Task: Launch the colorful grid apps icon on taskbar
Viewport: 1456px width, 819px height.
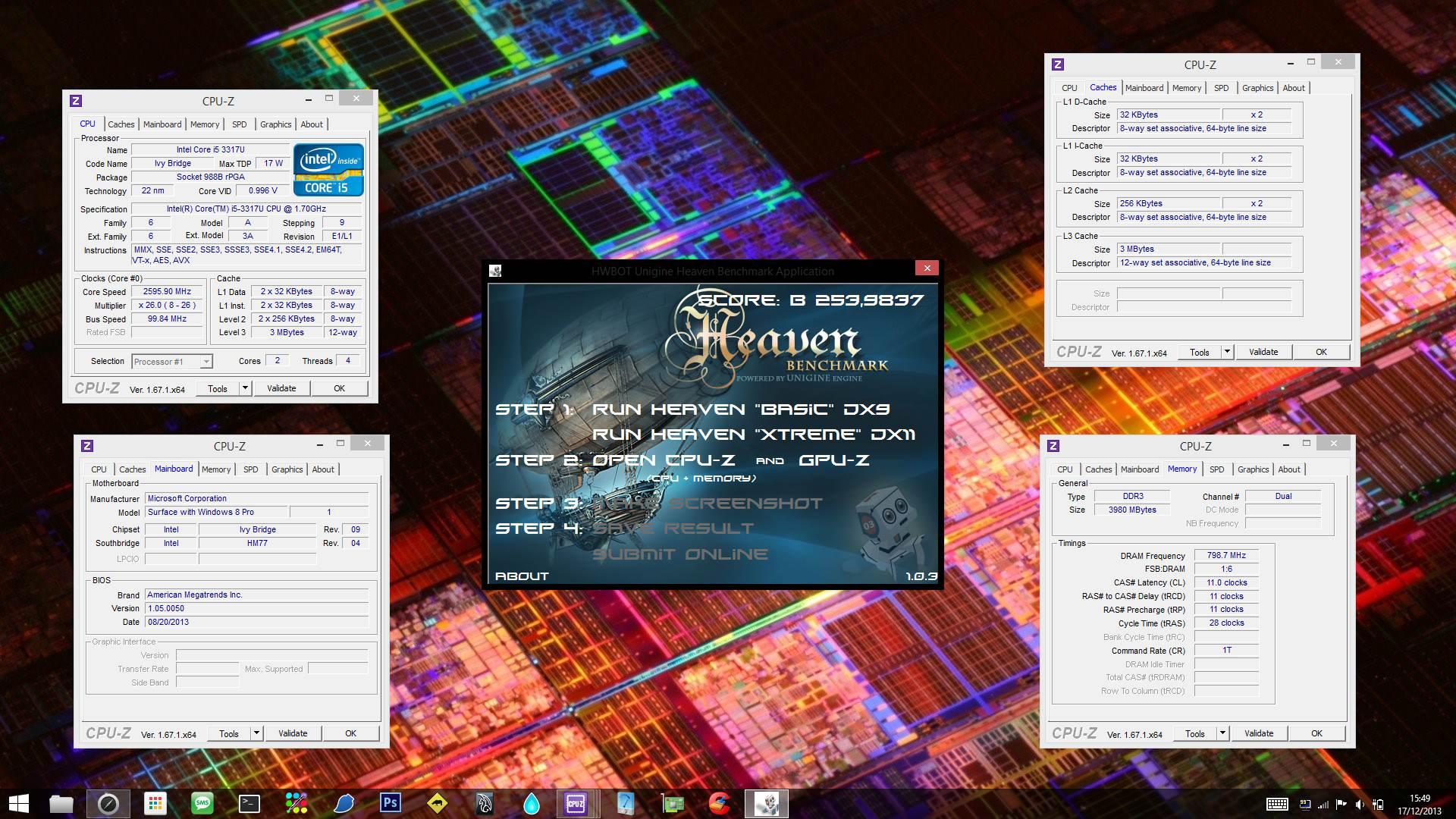Action: point(155,803)
